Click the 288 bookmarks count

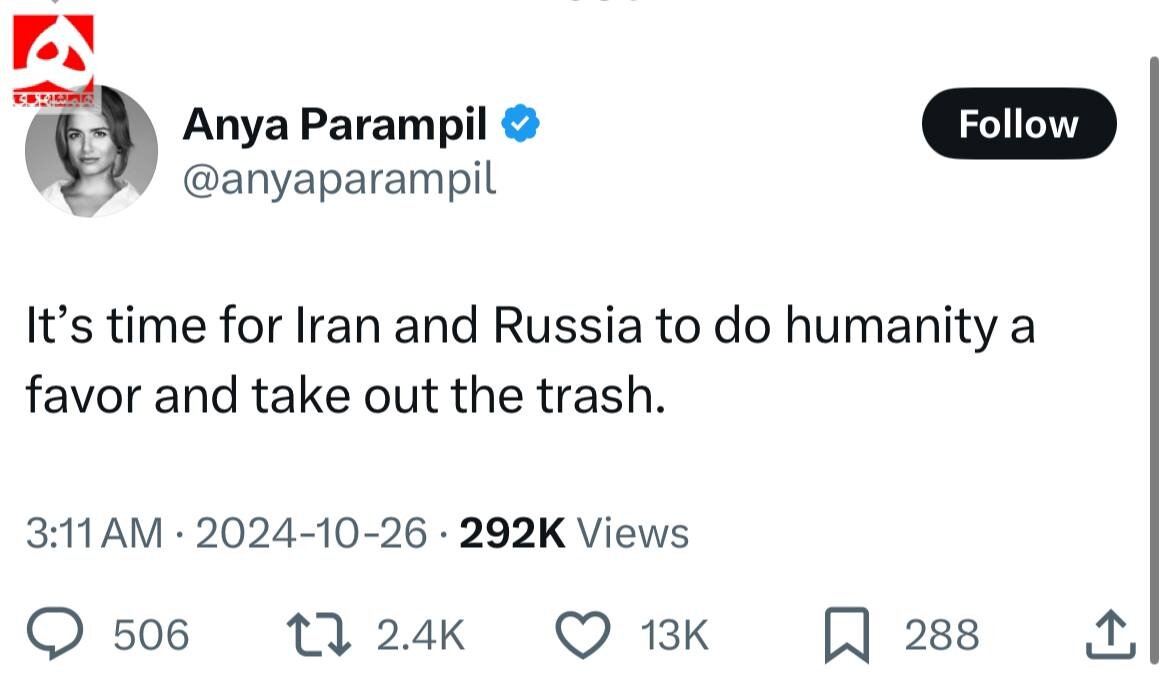click(x=942, y=636)
